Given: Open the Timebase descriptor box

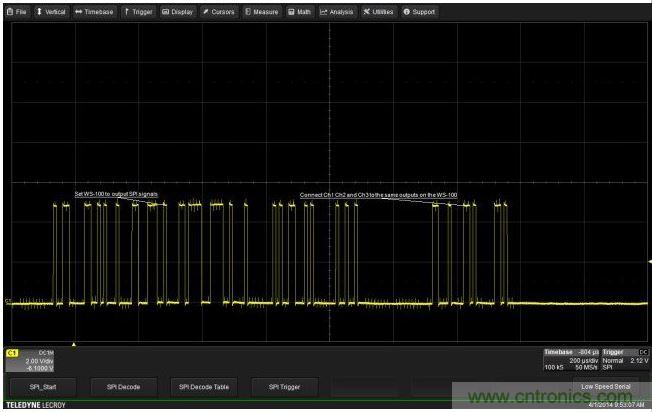Looking at the screenshot, I should [x=570, y=360].
